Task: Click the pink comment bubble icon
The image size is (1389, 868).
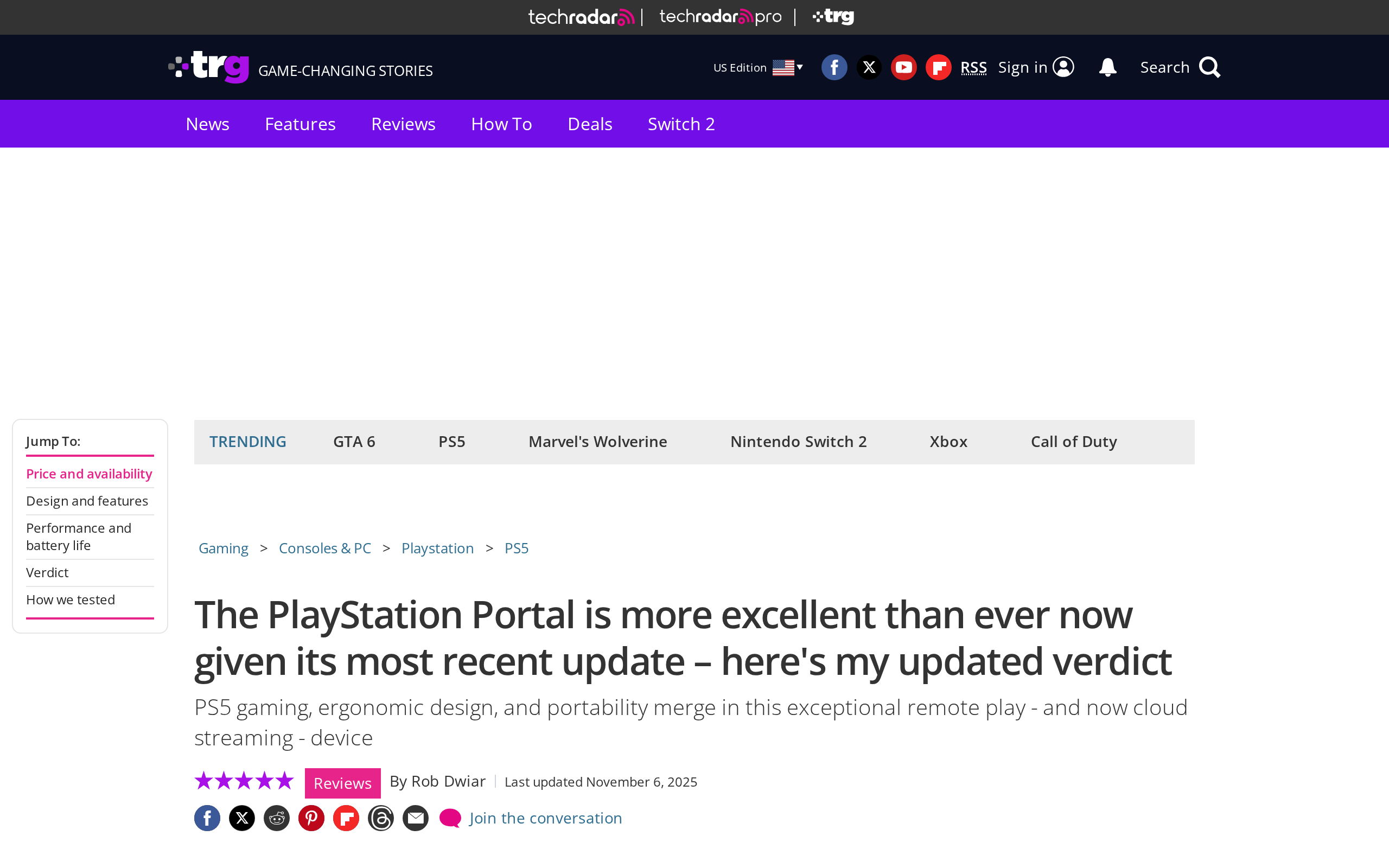Action: click(450, 818)
